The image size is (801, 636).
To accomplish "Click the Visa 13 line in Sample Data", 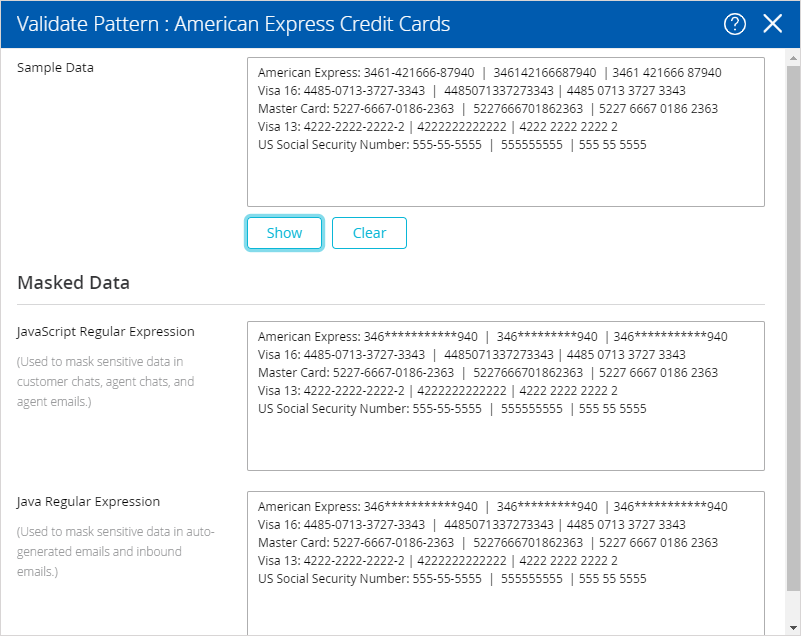I will tap(438, 127).
